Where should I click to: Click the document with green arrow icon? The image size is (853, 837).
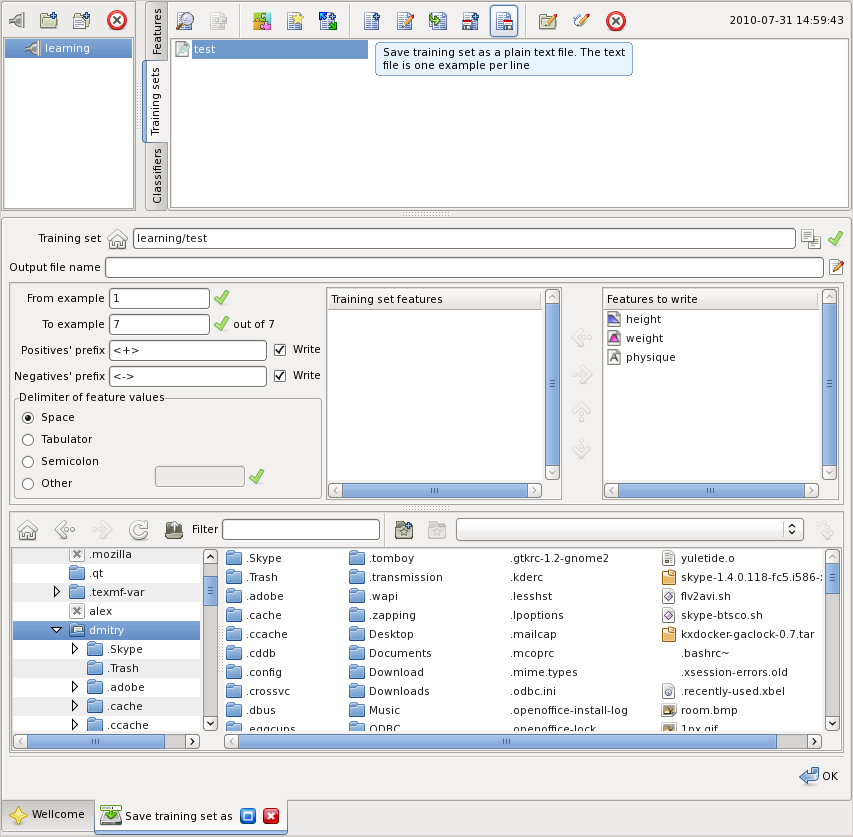(438, 21)
